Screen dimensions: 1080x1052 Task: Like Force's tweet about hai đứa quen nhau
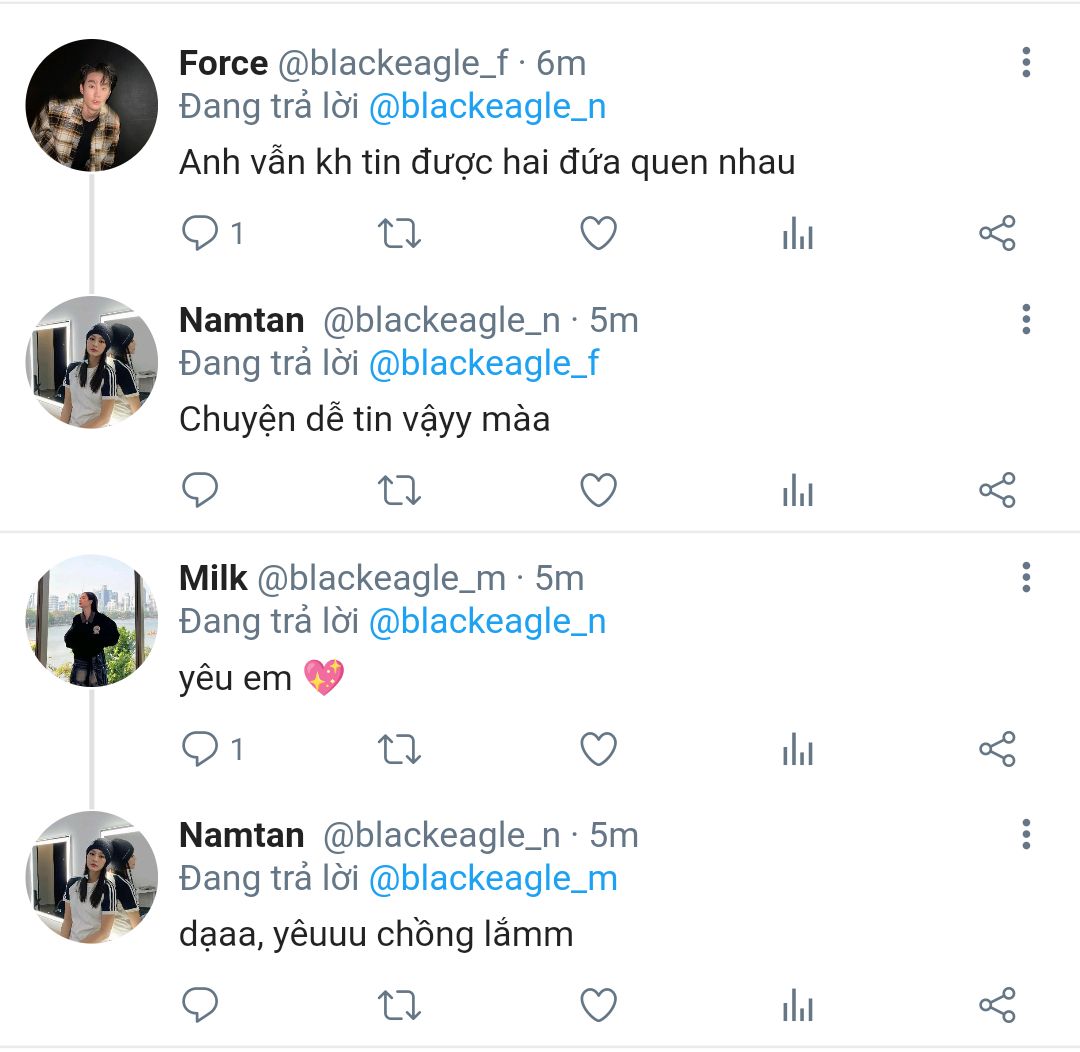(598, 234)
